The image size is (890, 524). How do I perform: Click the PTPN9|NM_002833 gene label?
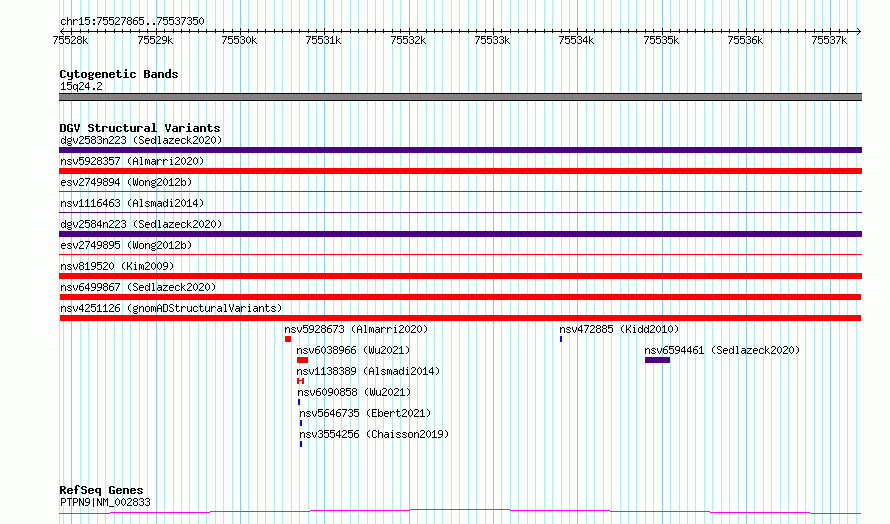click(105, 502)
